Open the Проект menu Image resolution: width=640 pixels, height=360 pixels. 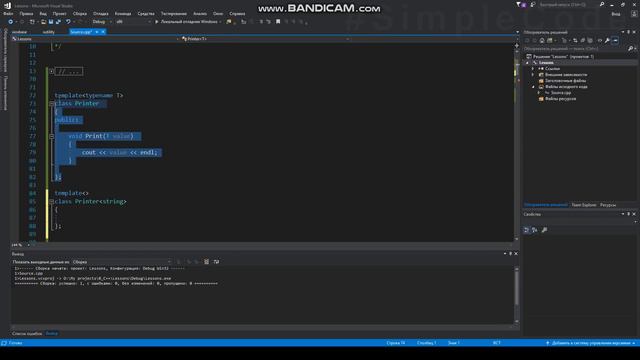(60, 13)
